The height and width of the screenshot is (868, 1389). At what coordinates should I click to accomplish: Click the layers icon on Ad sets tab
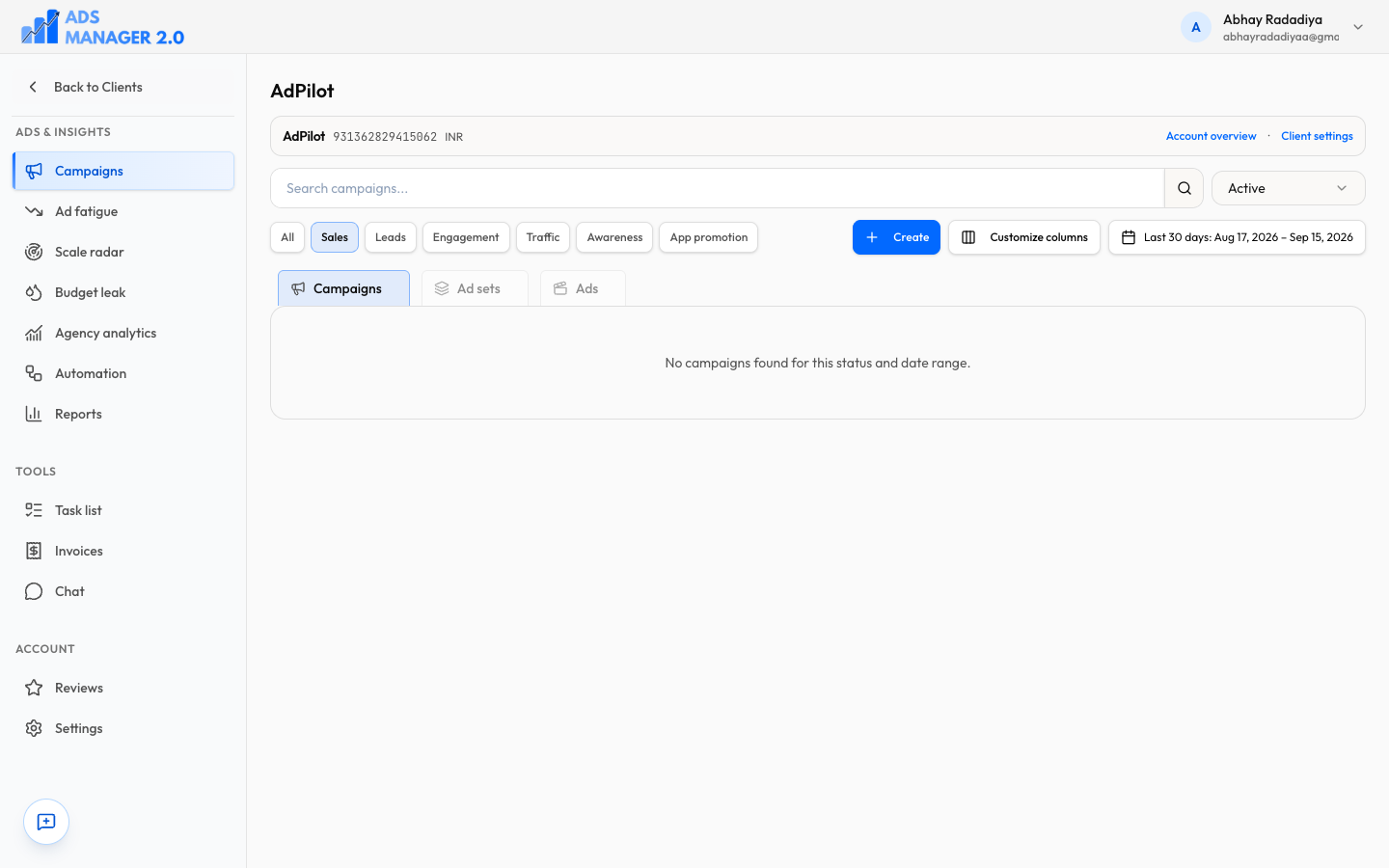coord(442,288)
